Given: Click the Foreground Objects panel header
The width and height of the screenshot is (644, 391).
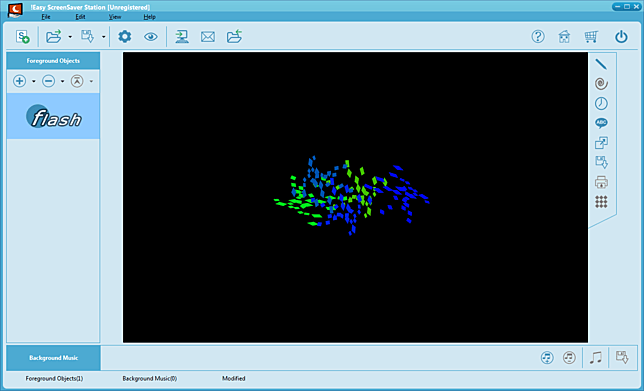Looking at the screenshot, I should [x=53, y=61].
